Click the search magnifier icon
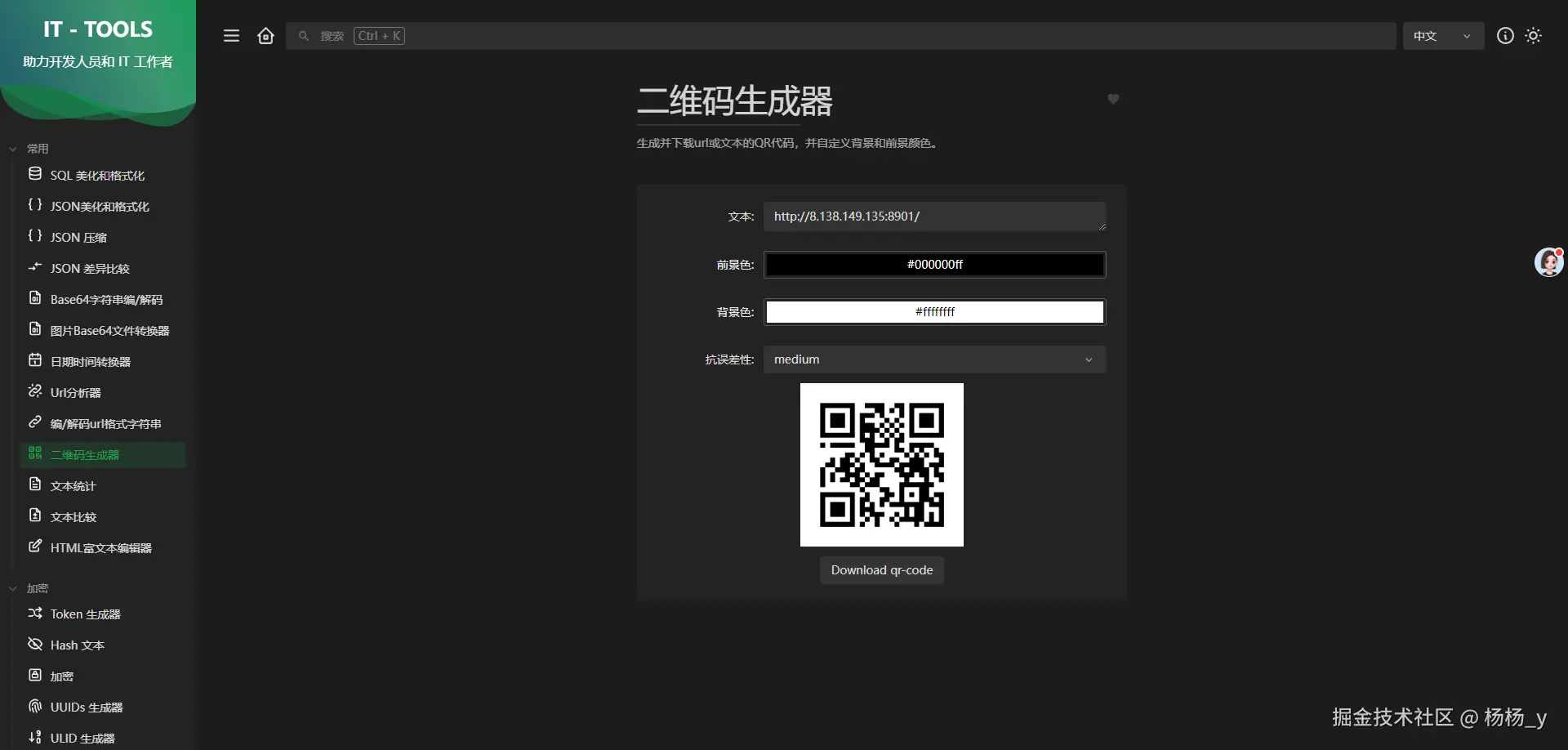This screenshot has height=750, width=1568. (304, 36)
